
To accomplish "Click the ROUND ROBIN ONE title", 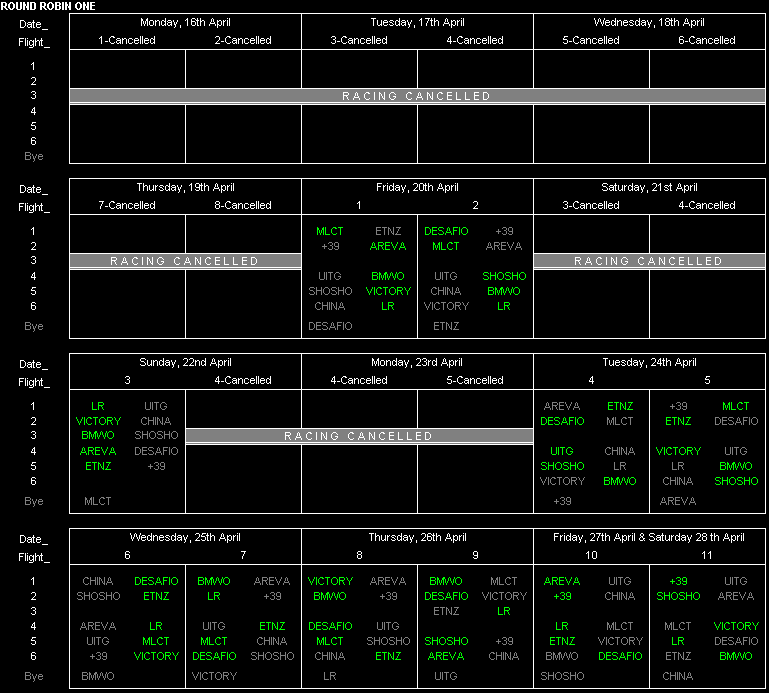I will [x=48, y=6].
